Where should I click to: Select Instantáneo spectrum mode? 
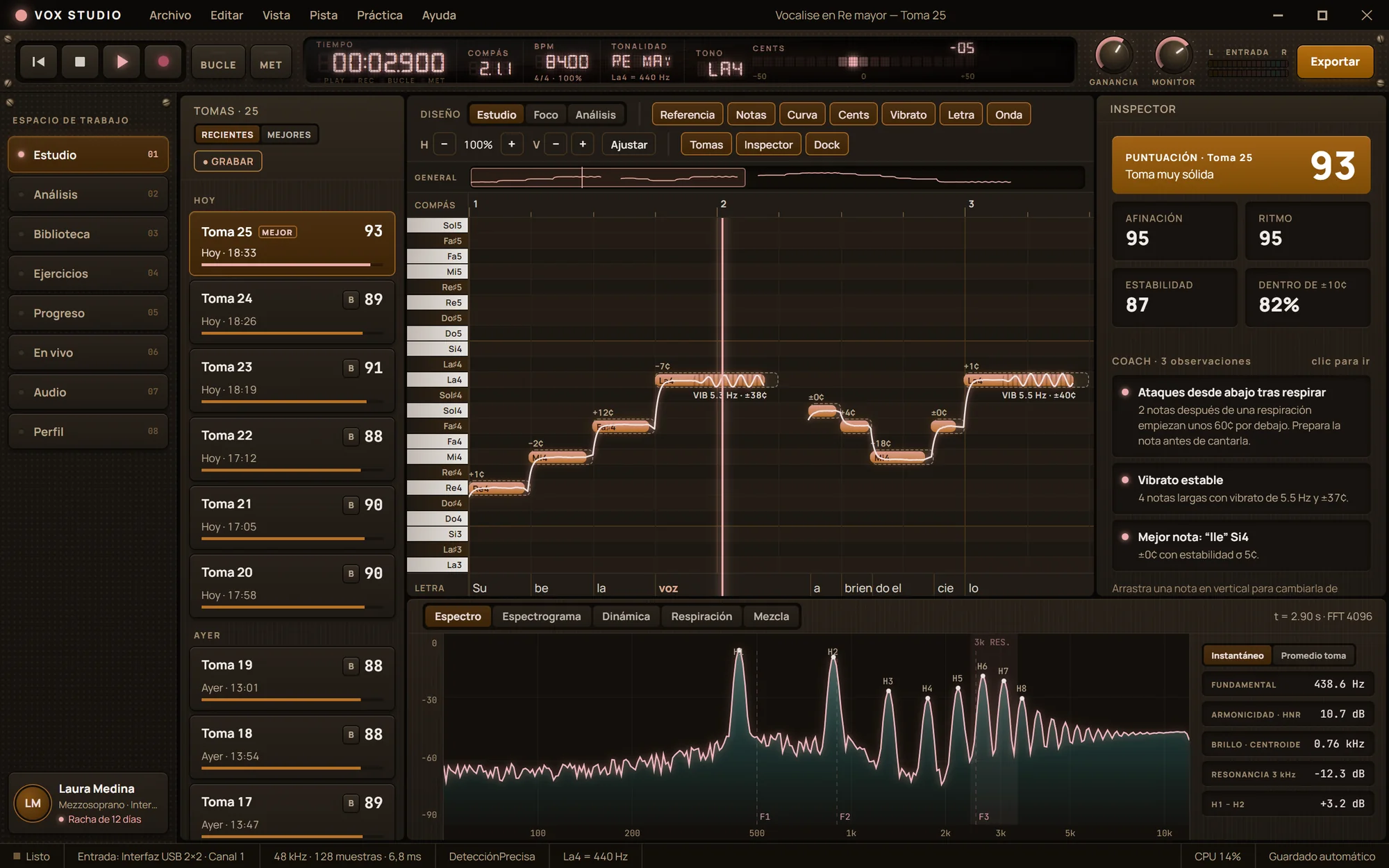(1237, 656)
